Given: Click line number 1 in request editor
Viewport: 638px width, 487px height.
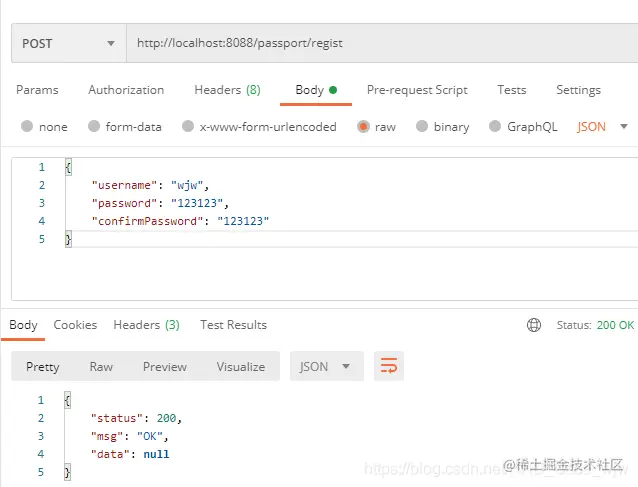Looking at the screenshot, I should (42, 167).
